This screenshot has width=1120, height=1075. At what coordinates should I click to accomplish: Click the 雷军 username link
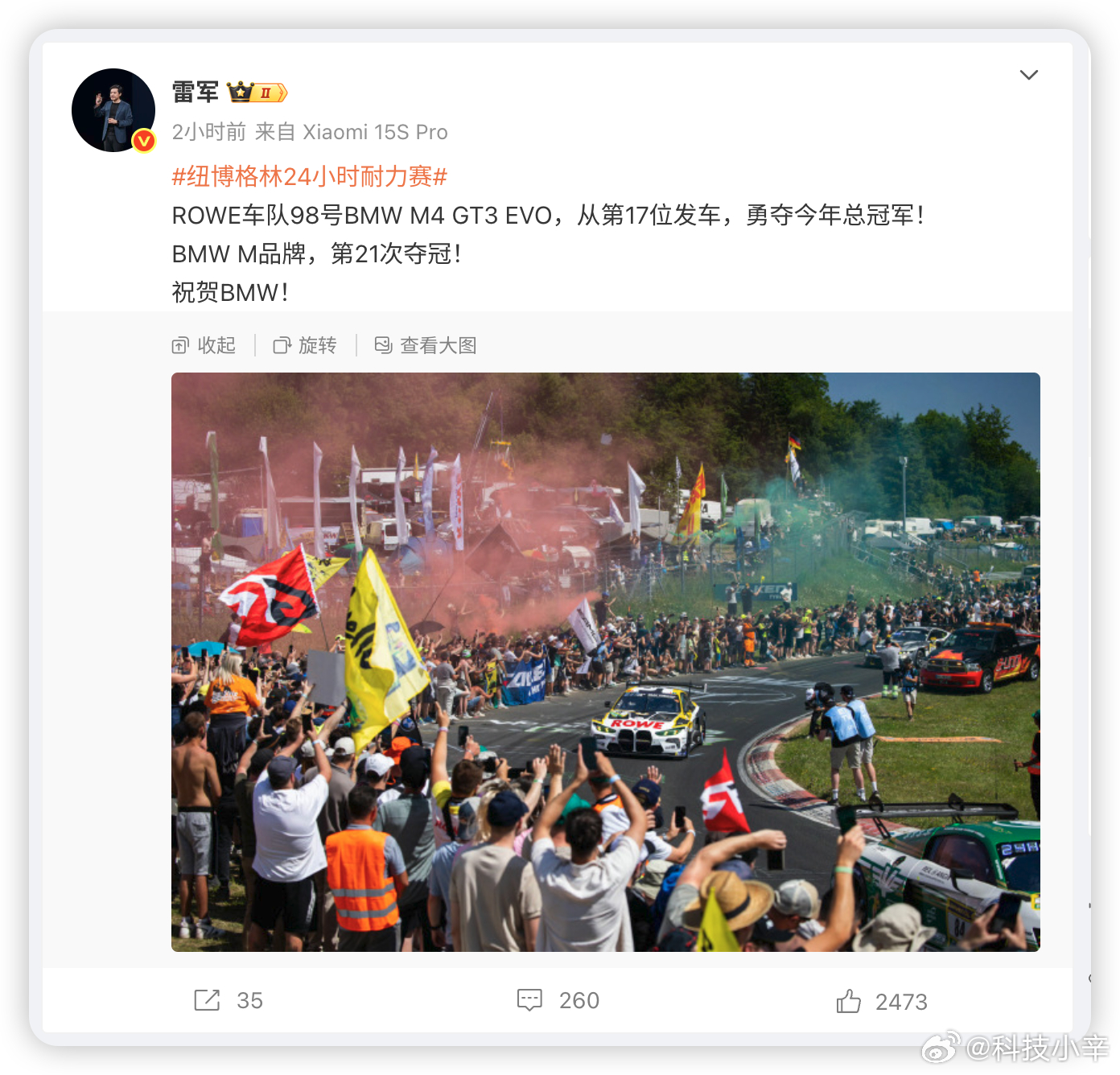(196, 93)
